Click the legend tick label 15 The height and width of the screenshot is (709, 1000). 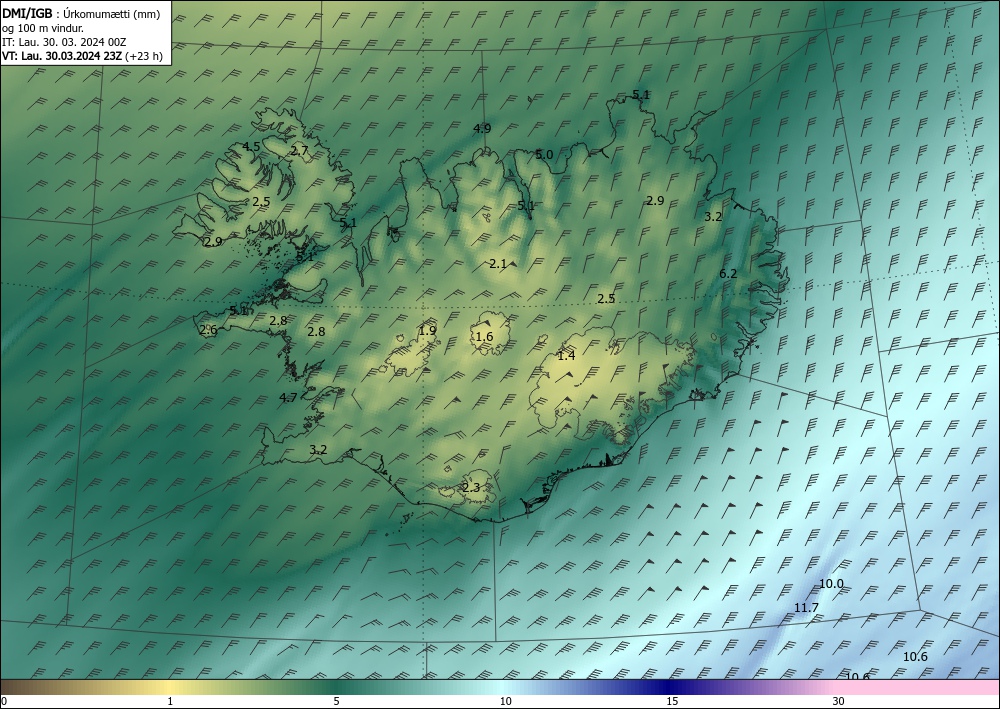coord(672,701)
